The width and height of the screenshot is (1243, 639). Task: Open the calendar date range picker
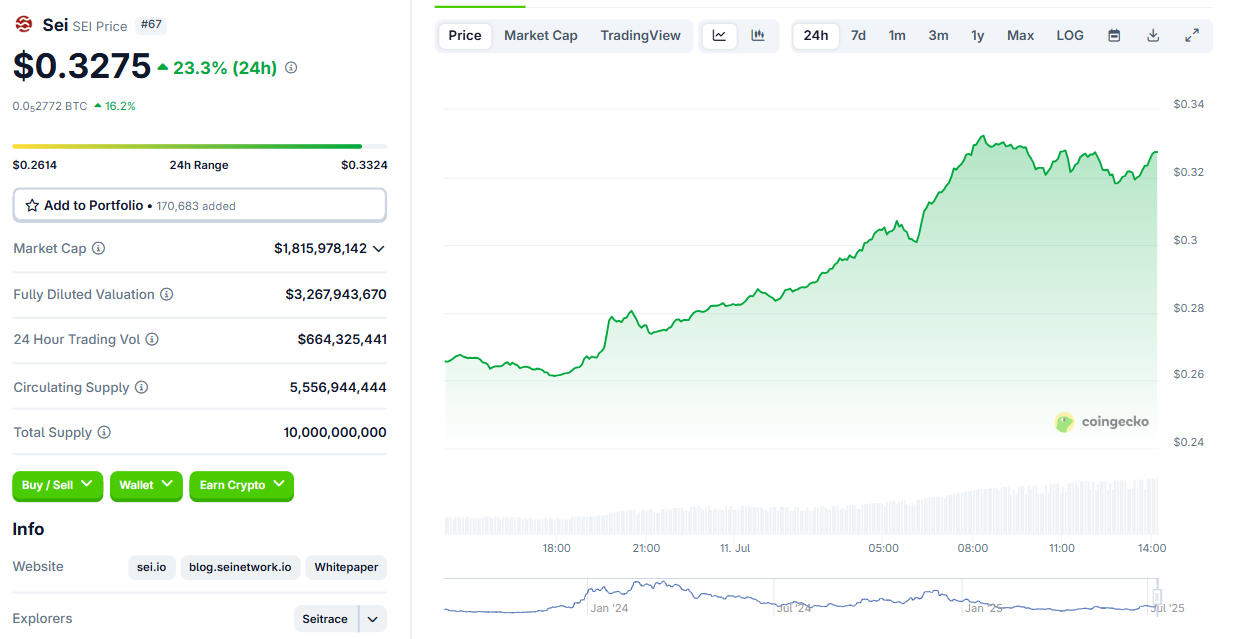(x=1114, y=35)
